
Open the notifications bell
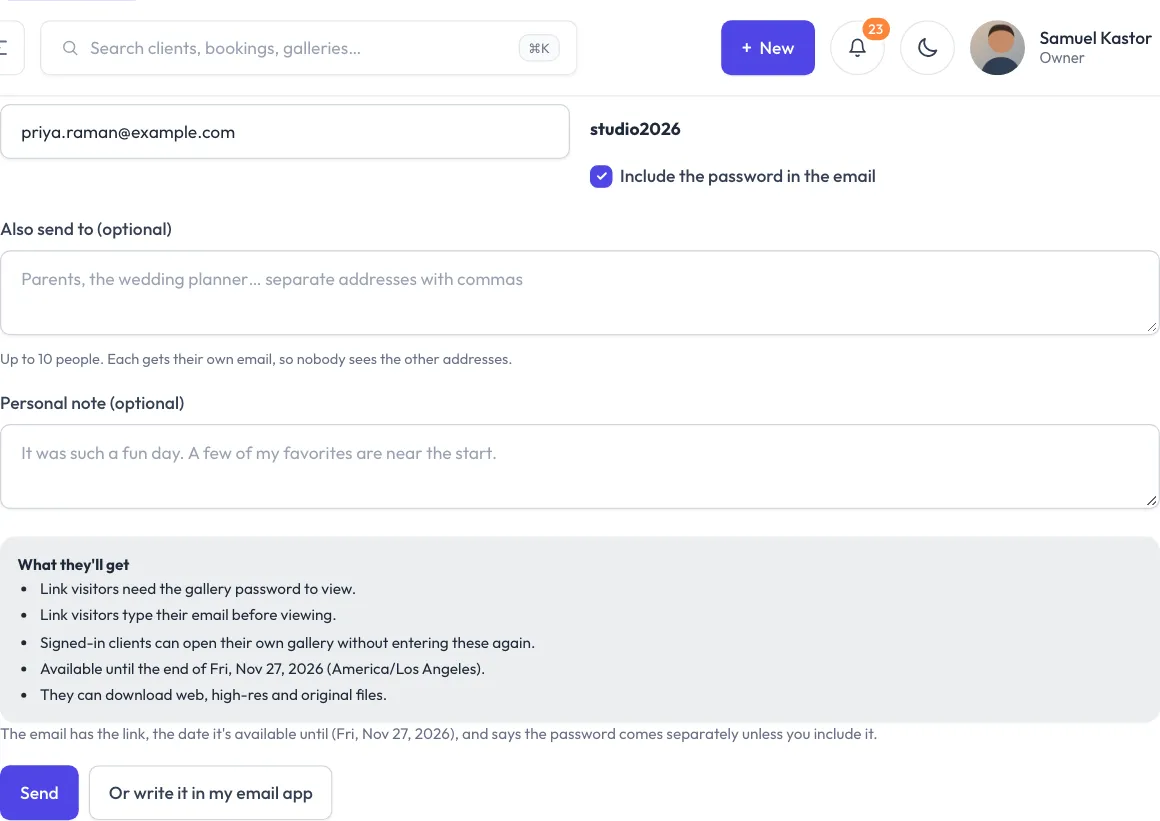(857, 48)
